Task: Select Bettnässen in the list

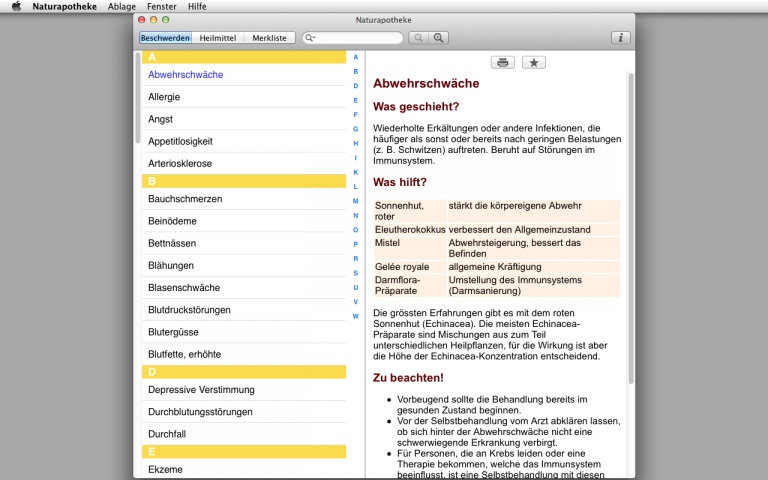Action: (244, 243)
